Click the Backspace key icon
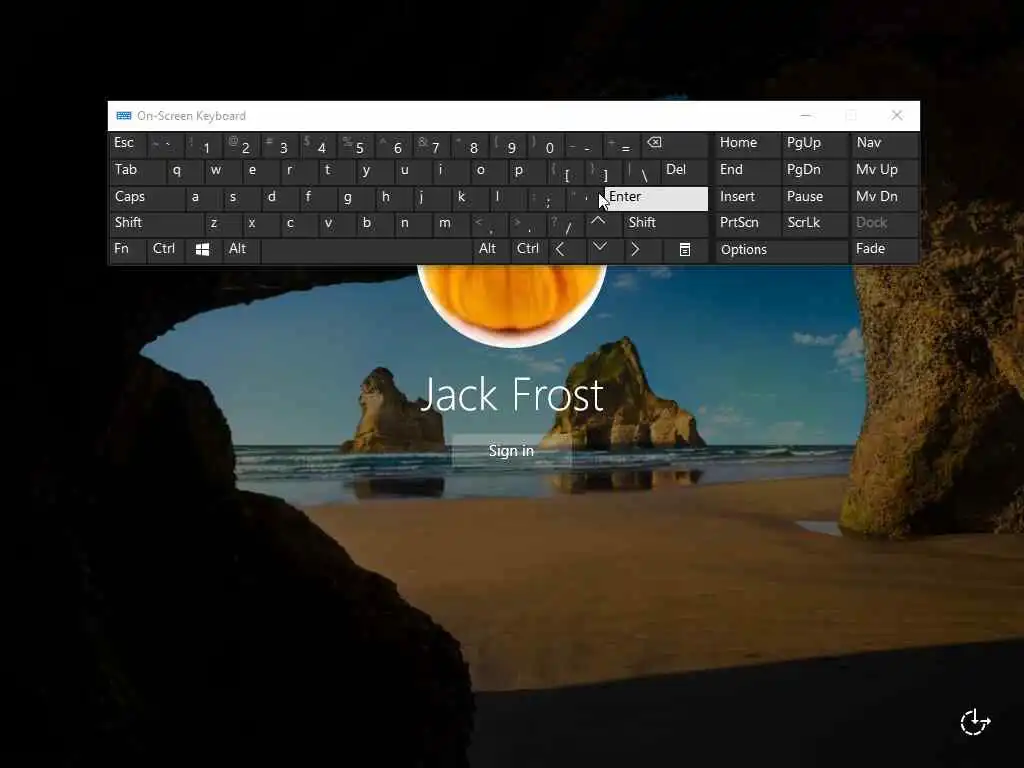This screenshot has width=1024, height=768. pos(674,145)
